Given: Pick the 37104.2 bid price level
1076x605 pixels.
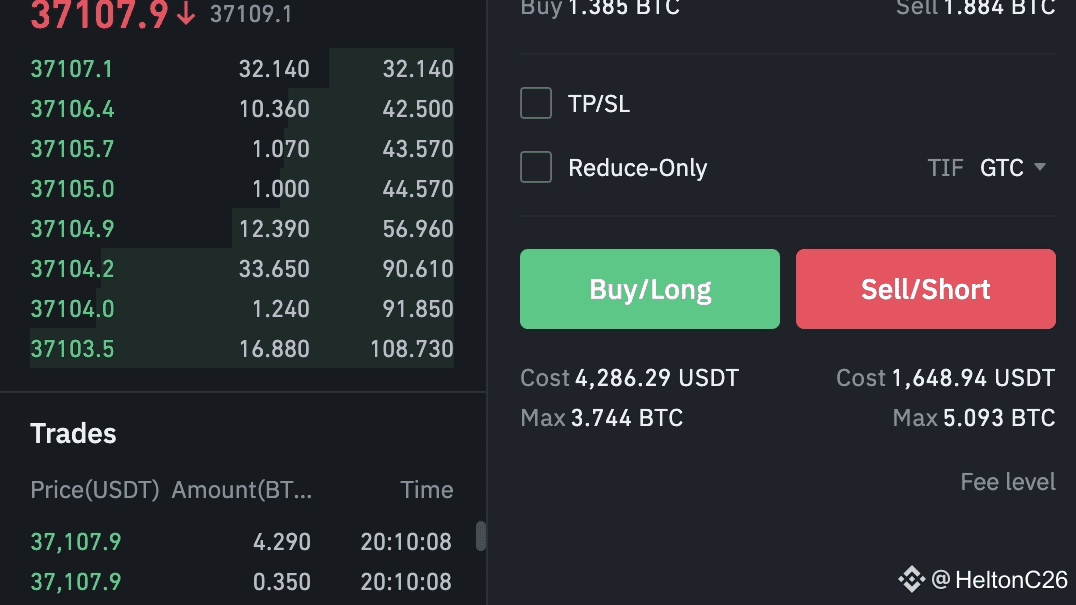Looking at the screenshot, I should point(72,269).
